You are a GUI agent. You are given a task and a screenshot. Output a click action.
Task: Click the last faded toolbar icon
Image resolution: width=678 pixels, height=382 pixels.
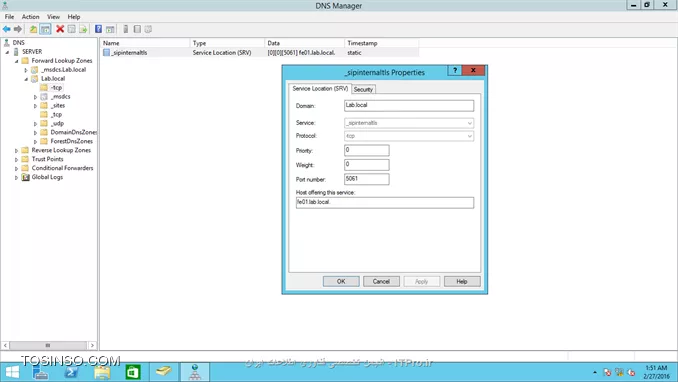point(148,29)
